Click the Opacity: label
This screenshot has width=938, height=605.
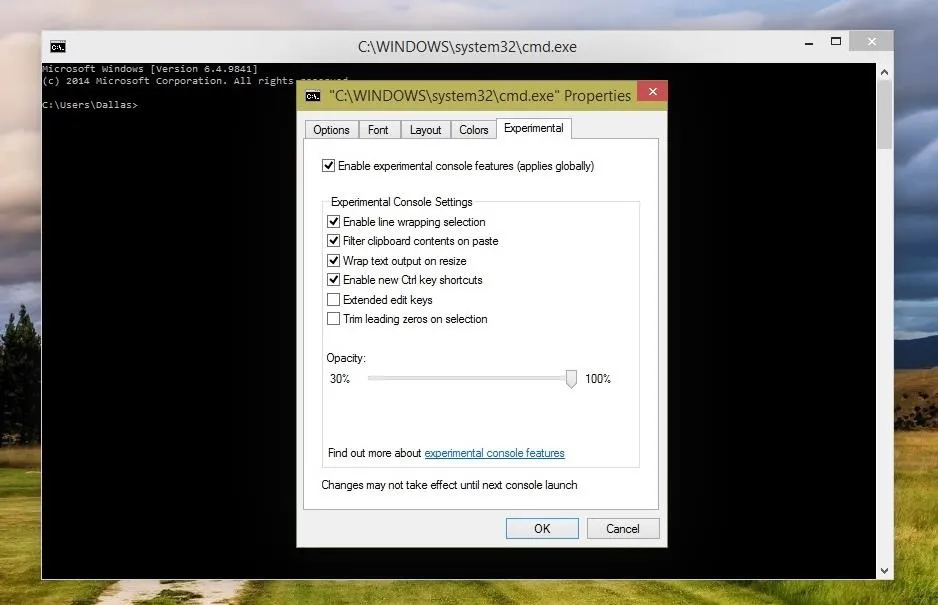click(x=346, y=358)
